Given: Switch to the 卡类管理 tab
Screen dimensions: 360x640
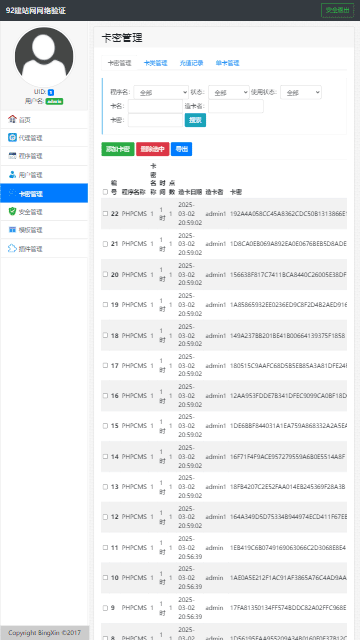Looking at the screenshot, I should click(156, 63).
